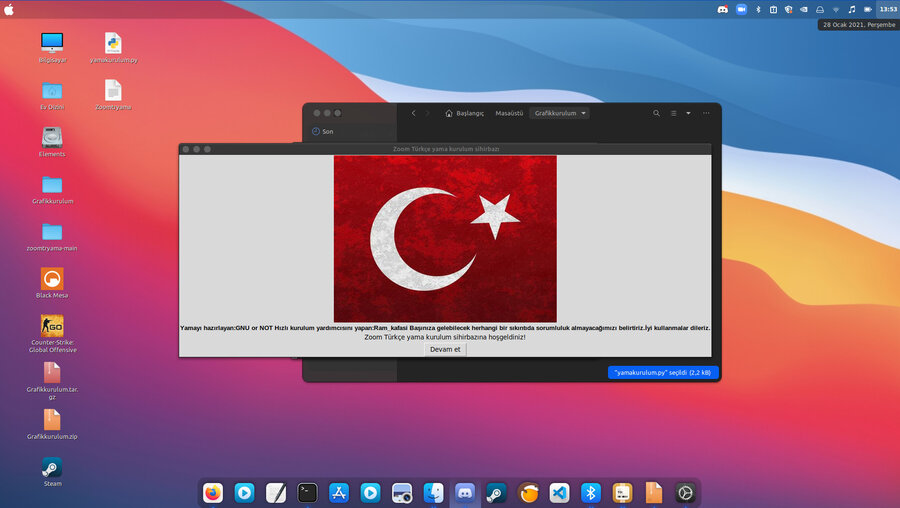Open the Elements drive icon
The width and height of the screenshot is (900, 508).
coord(52,142)
